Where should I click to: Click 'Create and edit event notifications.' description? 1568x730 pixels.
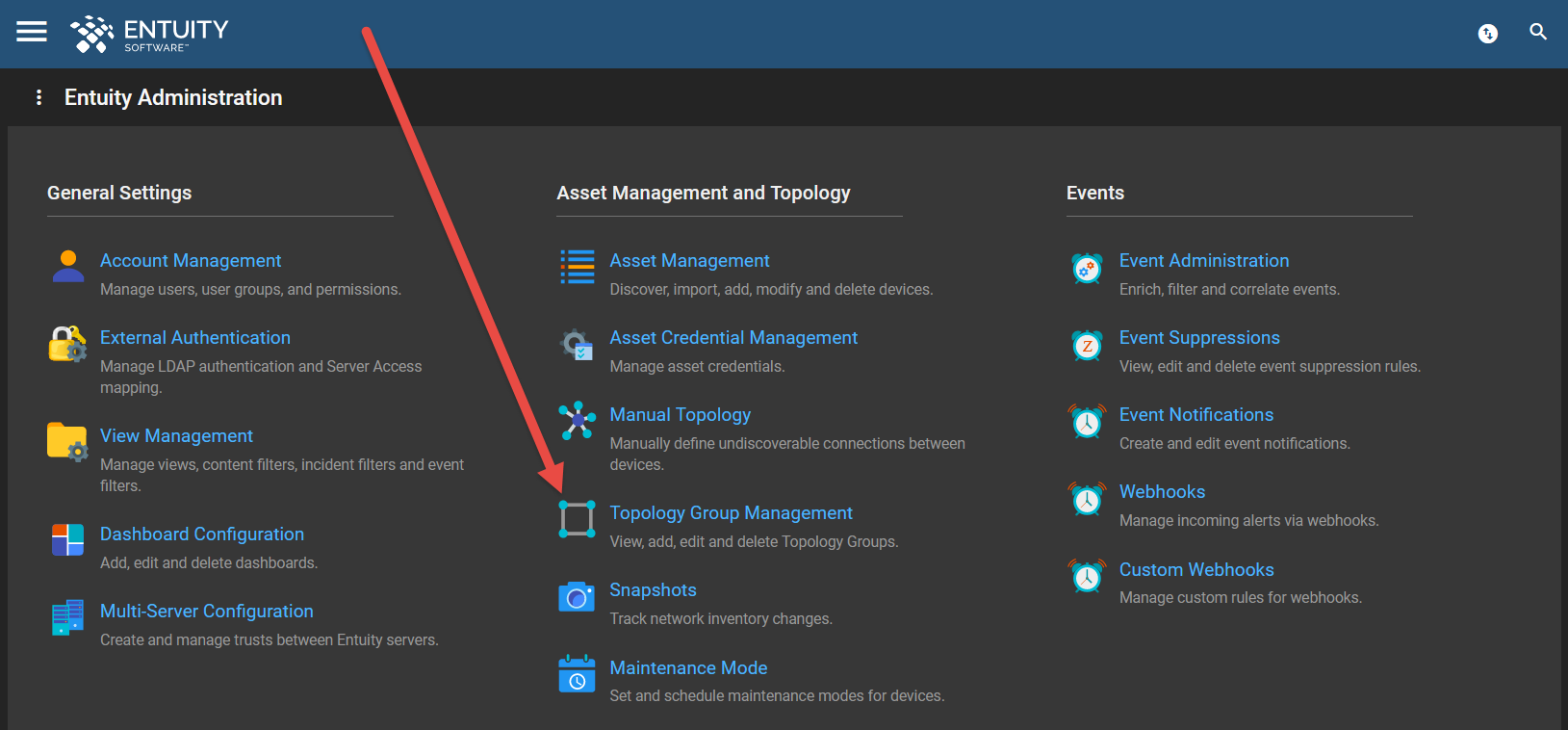coord(1235,444)
